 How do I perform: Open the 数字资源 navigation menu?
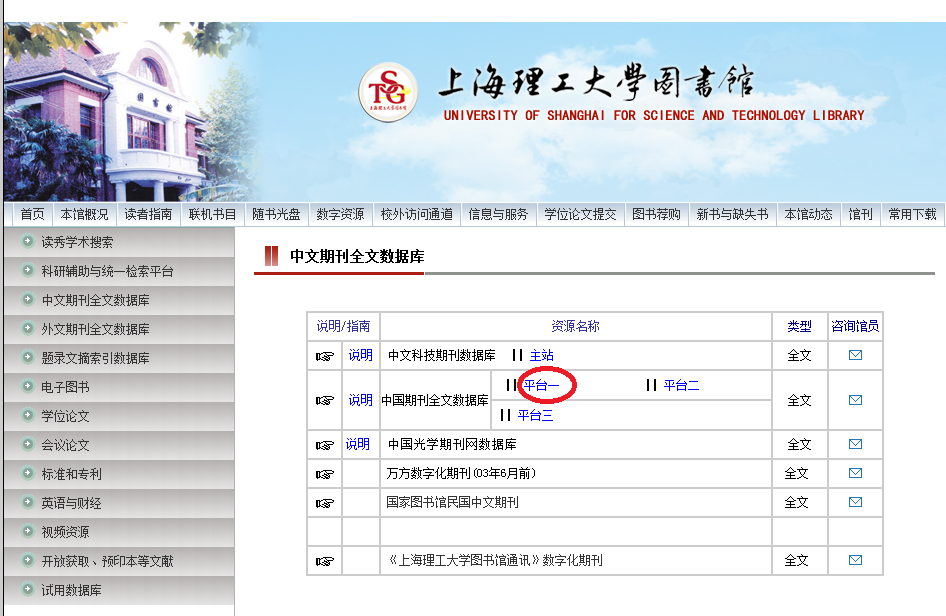(x=340, y=214)
